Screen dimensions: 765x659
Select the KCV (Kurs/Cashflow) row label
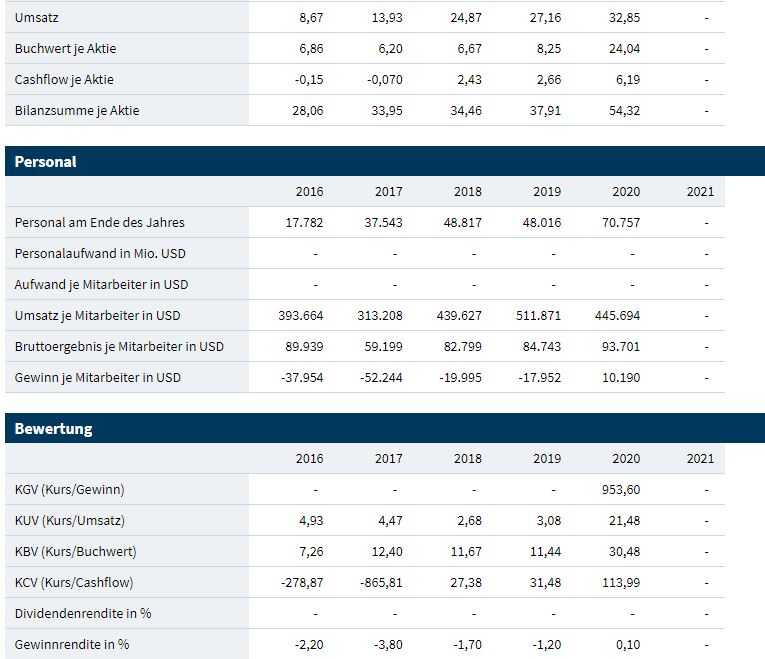pos(74,582)
